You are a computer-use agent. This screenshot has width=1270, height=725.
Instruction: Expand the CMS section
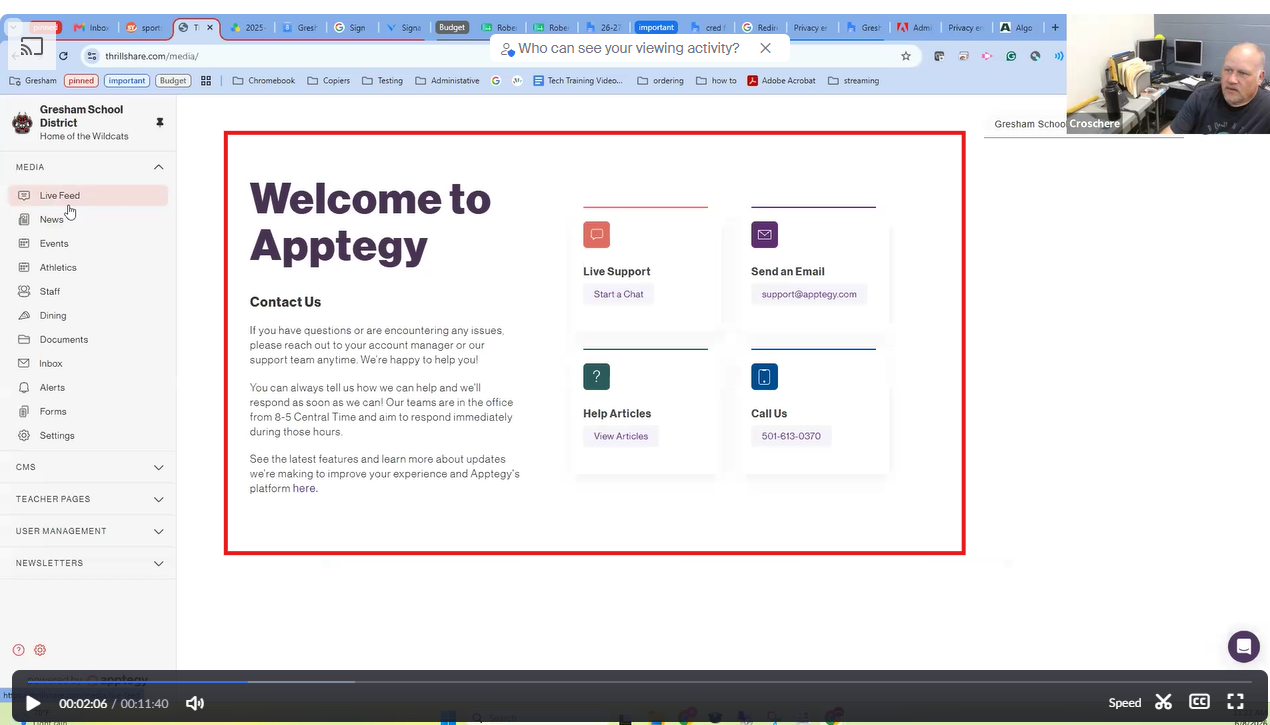click(x=88, y=467)
